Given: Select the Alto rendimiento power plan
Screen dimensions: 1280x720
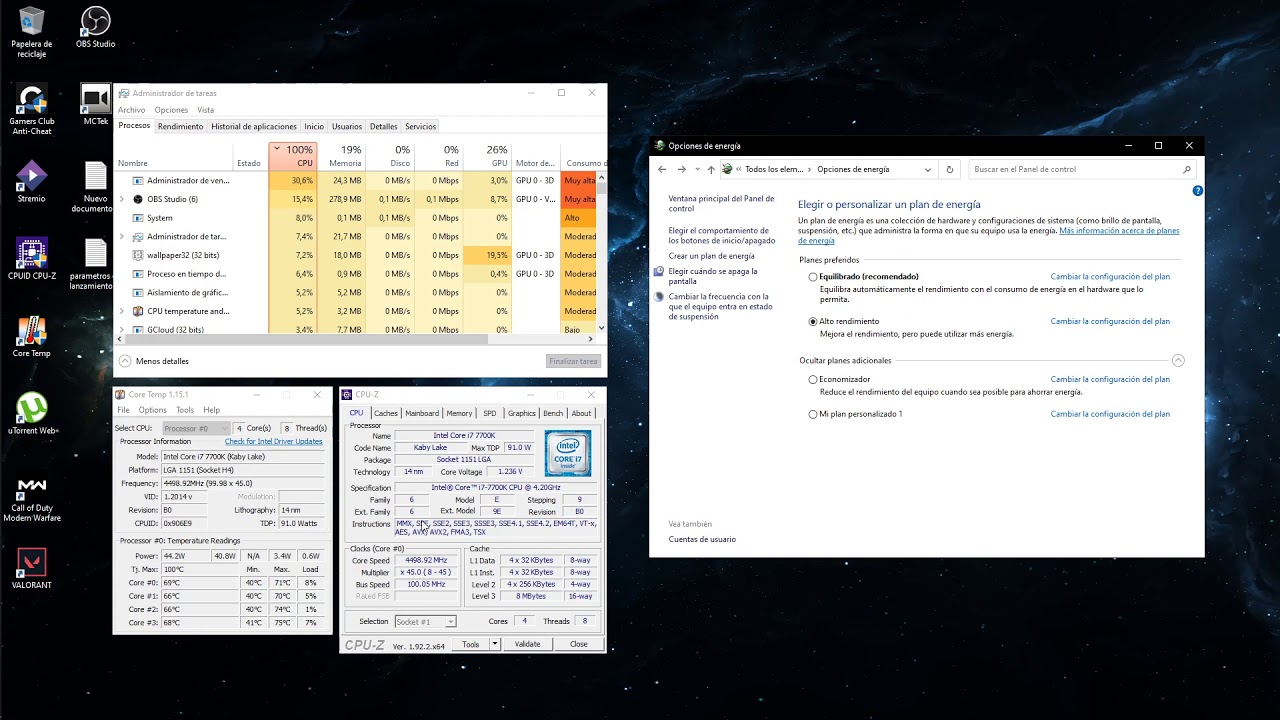Looking at the screenshot, I should click(813, 322).
